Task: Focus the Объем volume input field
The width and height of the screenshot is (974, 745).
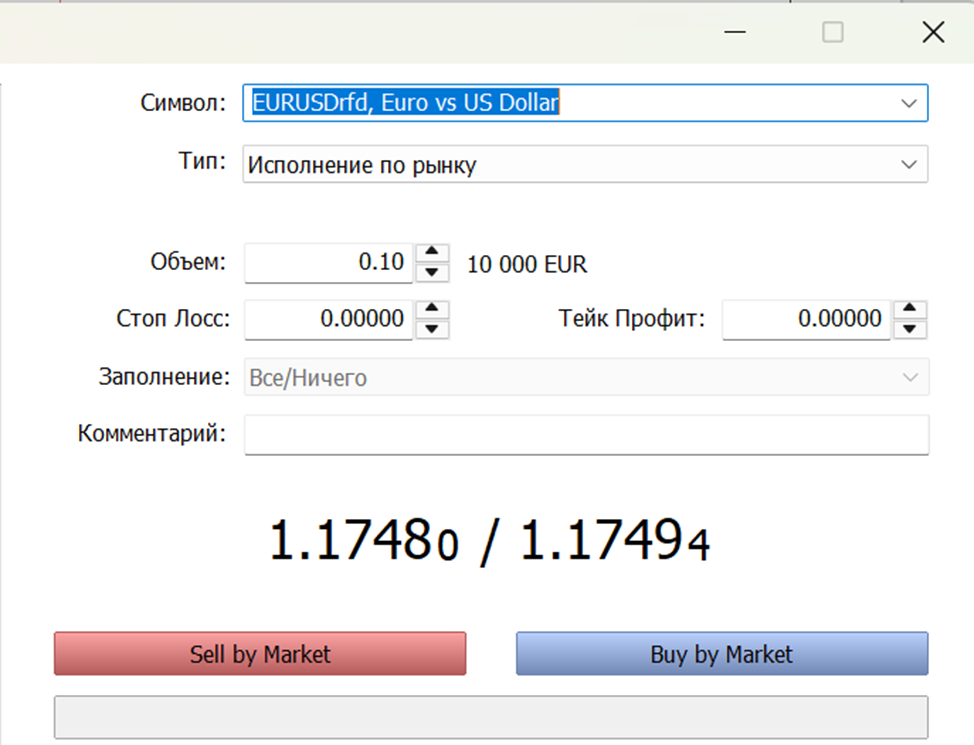Action: (328, 263)
